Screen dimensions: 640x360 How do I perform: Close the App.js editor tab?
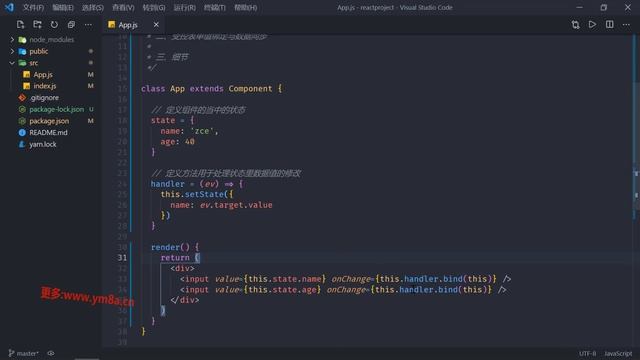click(x=156, y=25)
